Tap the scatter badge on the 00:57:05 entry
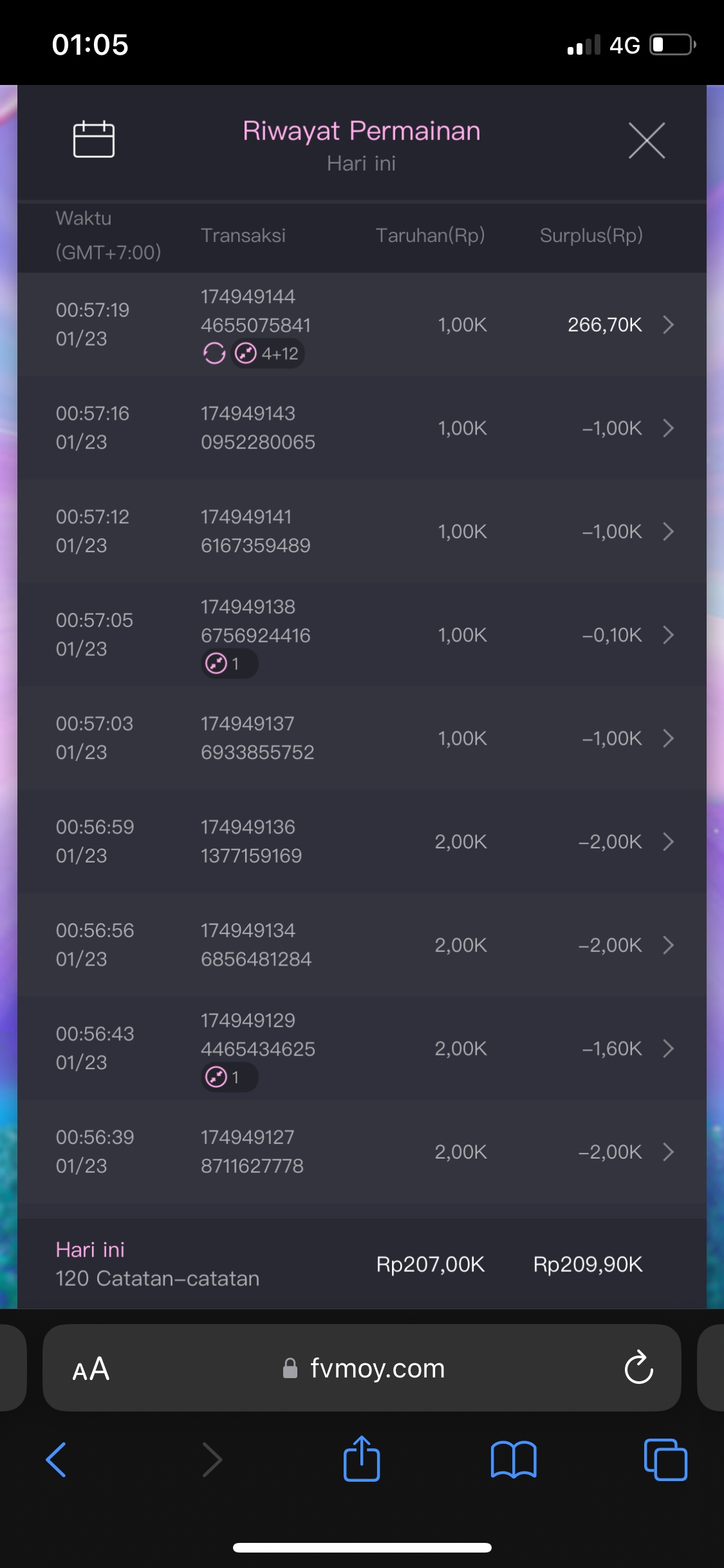724x1568 pixels. 229,663
